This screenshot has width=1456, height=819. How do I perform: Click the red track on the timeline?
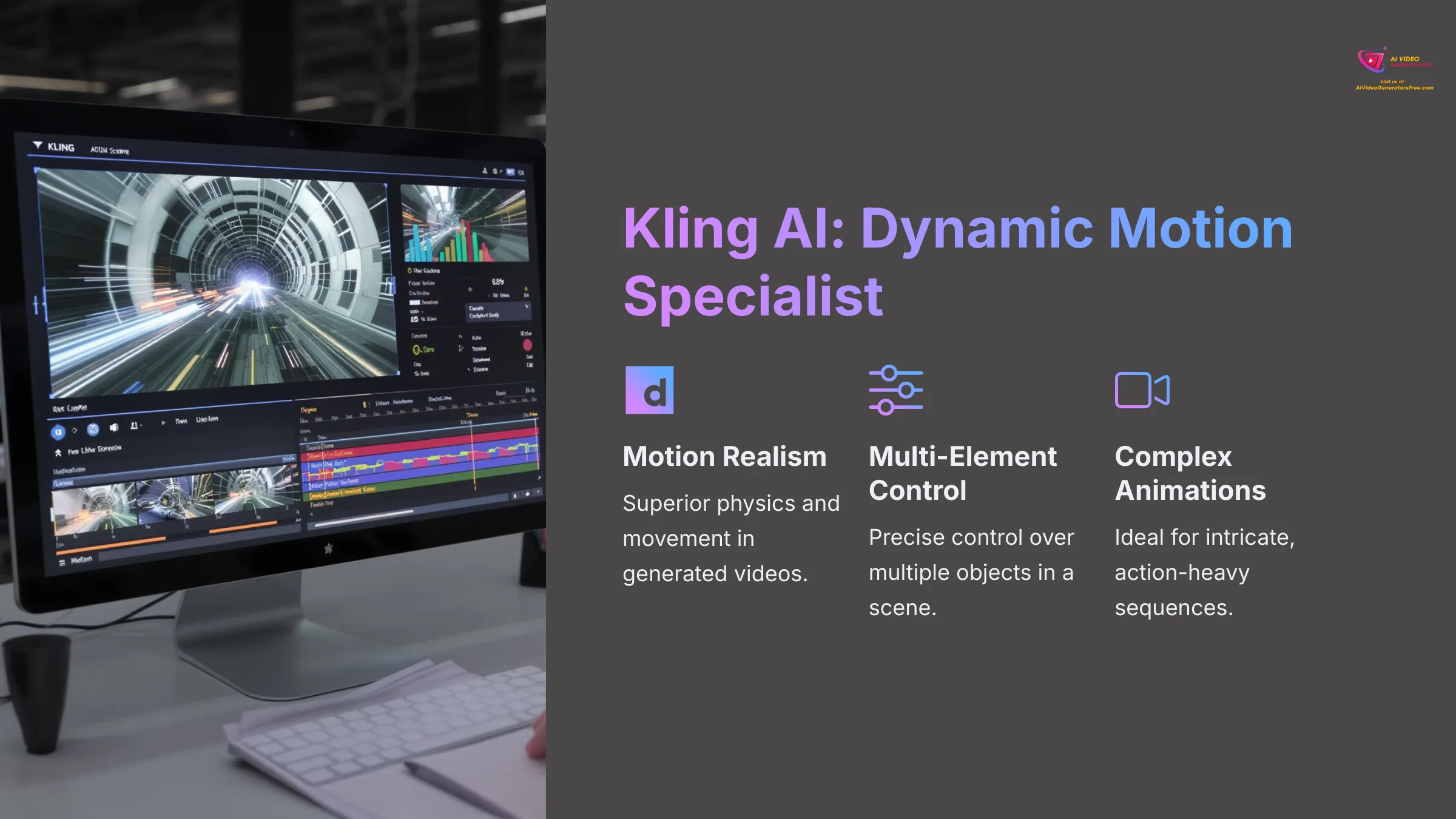[419, 445]
